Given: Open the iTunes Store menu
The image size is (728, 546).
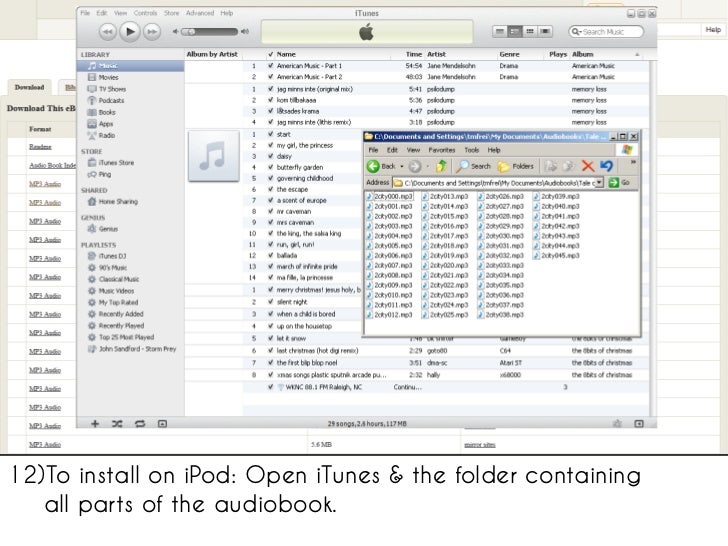Looking at the screenshot, I should (171, 13).
